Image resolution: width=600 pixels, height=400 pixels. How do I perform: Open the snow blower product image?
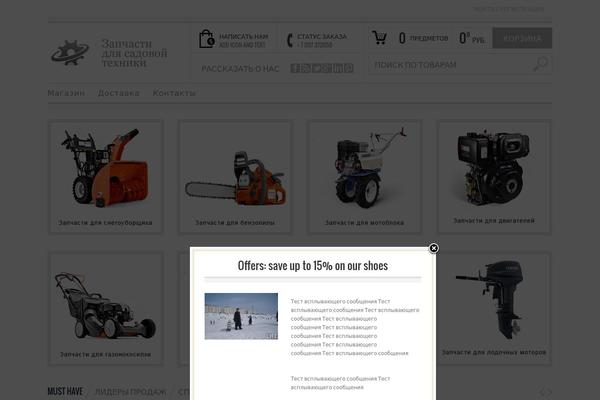105,168
